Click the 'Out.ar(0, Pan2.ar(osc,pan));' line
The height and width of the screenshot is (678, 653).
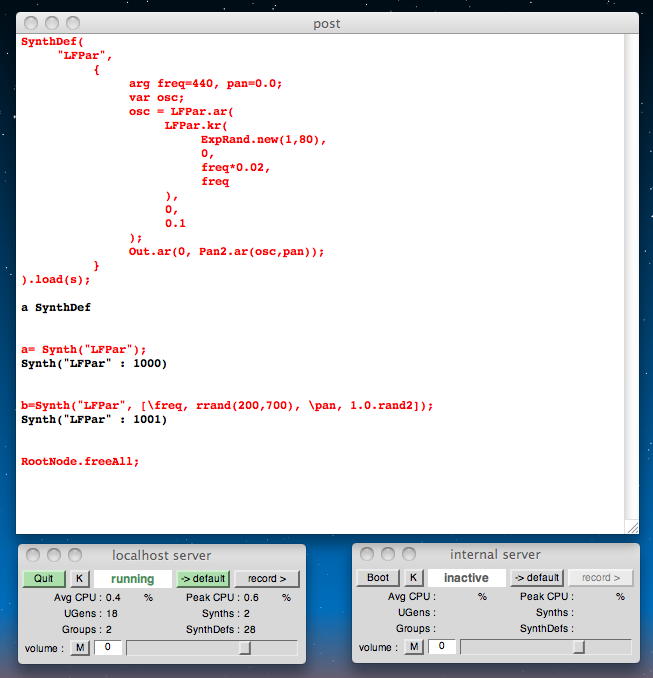tap(227, 252)
